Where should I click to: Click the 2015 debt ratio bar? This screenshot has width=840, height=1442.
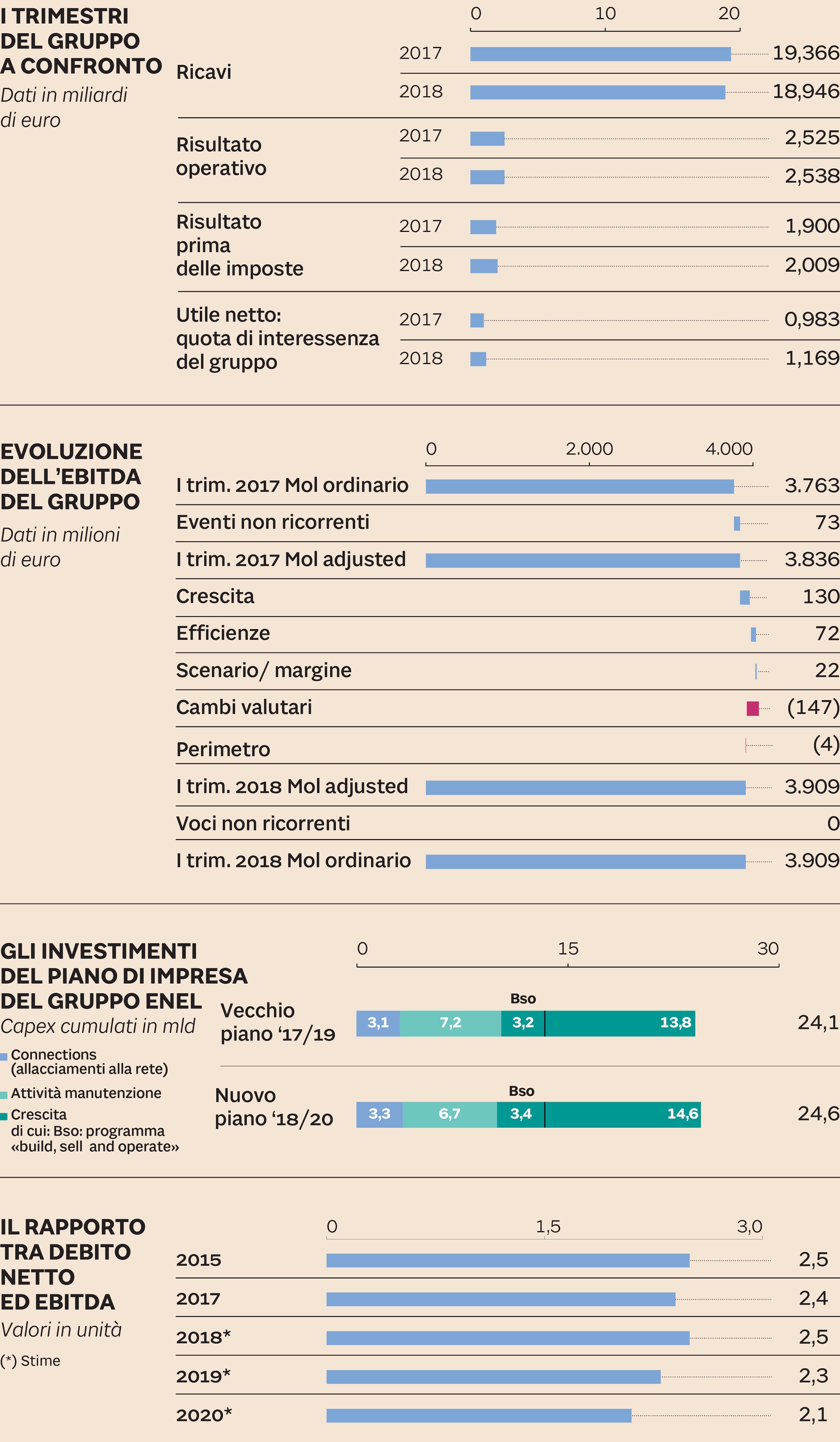coord(507,1260)
